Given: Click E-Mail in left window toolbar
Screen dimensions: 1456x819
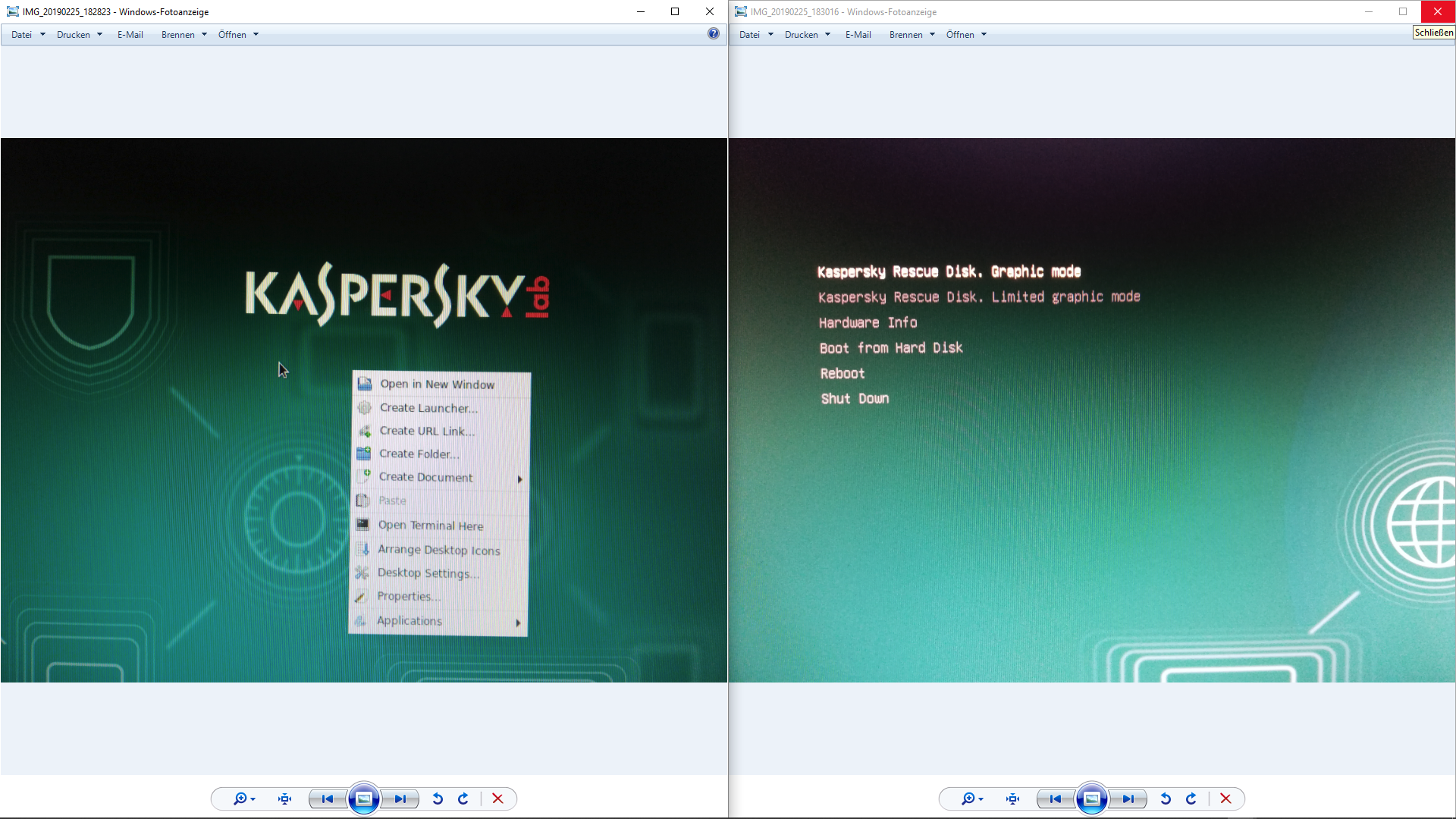Looking at the screenshot, I should click(x=130, y=34).
